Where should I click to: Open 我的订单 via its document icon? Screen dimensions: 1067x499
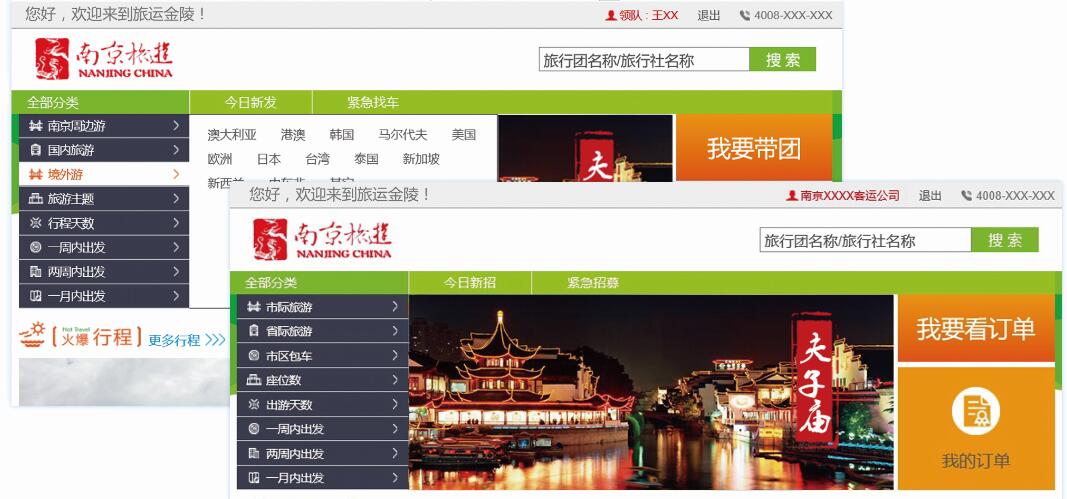pos(975,412)
